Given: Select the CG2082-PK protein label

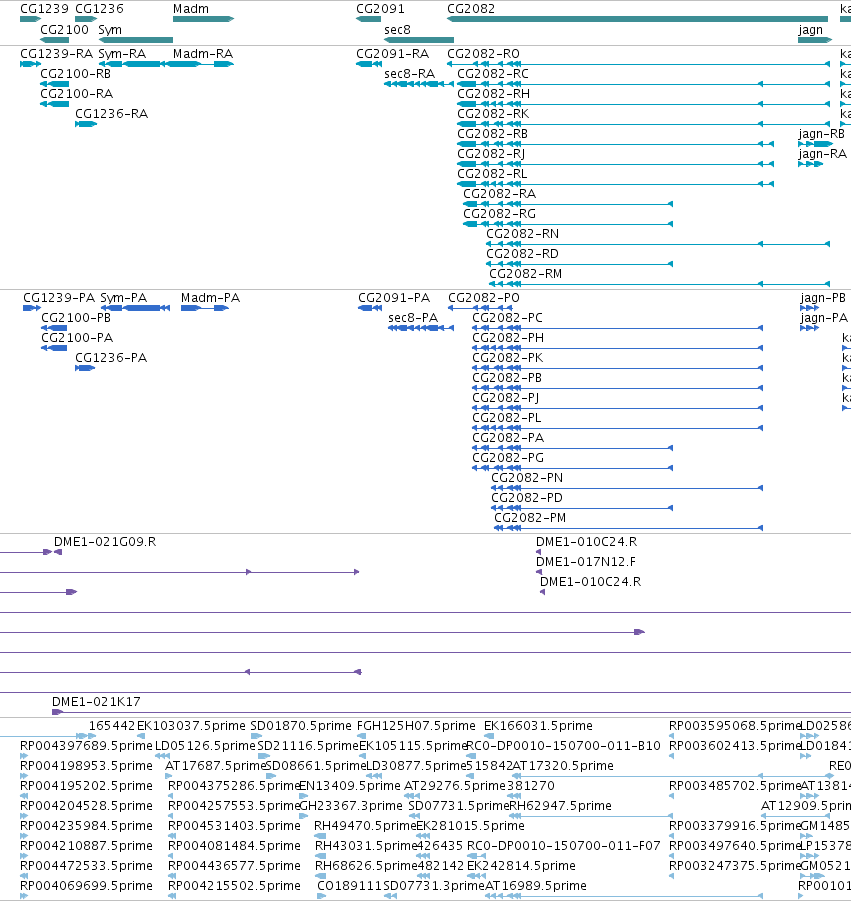Looking at the screenshot, I should [x=507, y=358].
